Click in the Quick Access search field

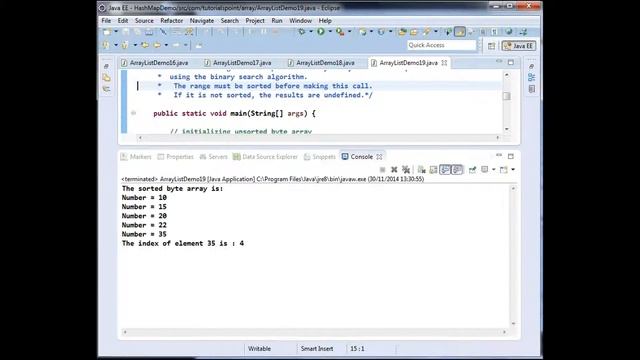point(442,45)
